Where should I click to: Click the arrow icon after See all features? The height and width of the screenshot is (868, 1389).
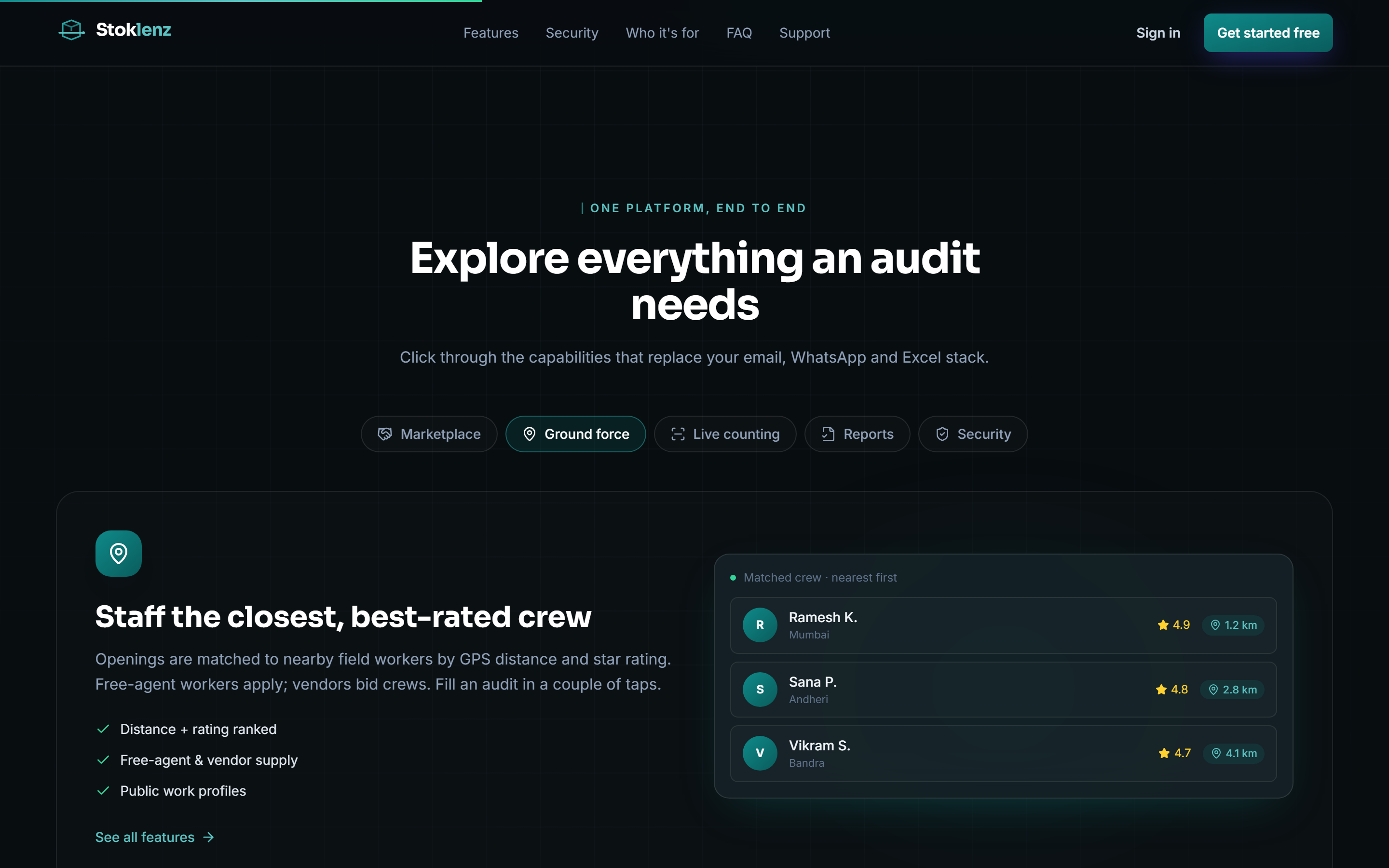tap(209, 838)
